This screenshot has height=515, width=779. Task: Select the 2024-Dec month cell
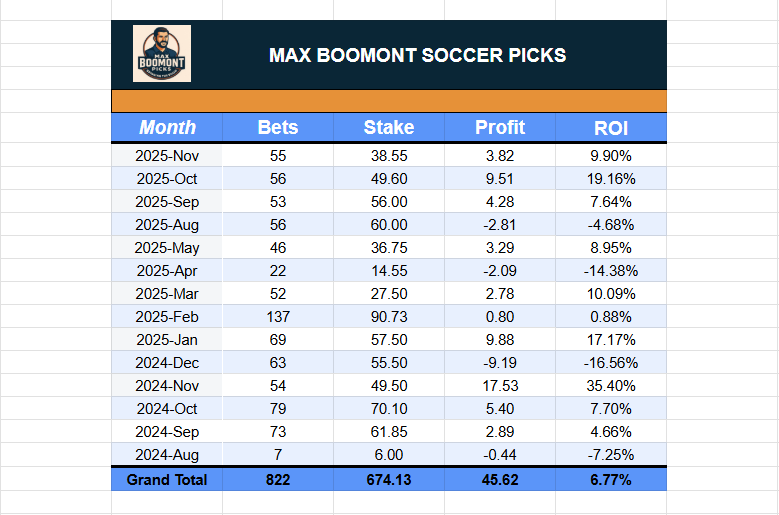click(167, 363)
